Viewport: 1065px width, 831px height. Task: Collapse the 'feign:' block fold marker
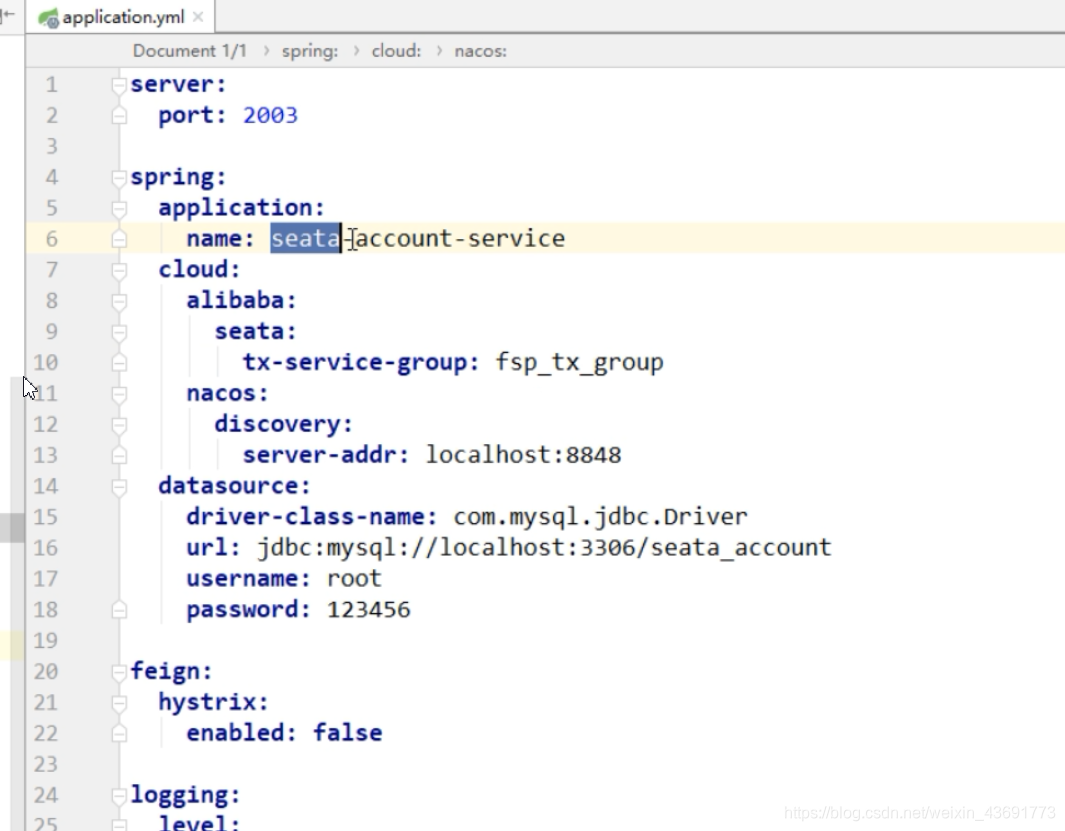119,672
